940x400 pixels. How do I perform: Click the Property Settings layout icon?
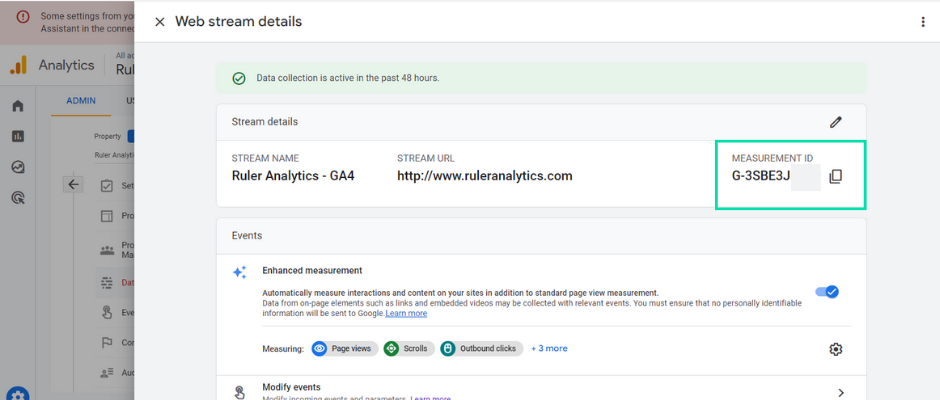tap(107, 216)
